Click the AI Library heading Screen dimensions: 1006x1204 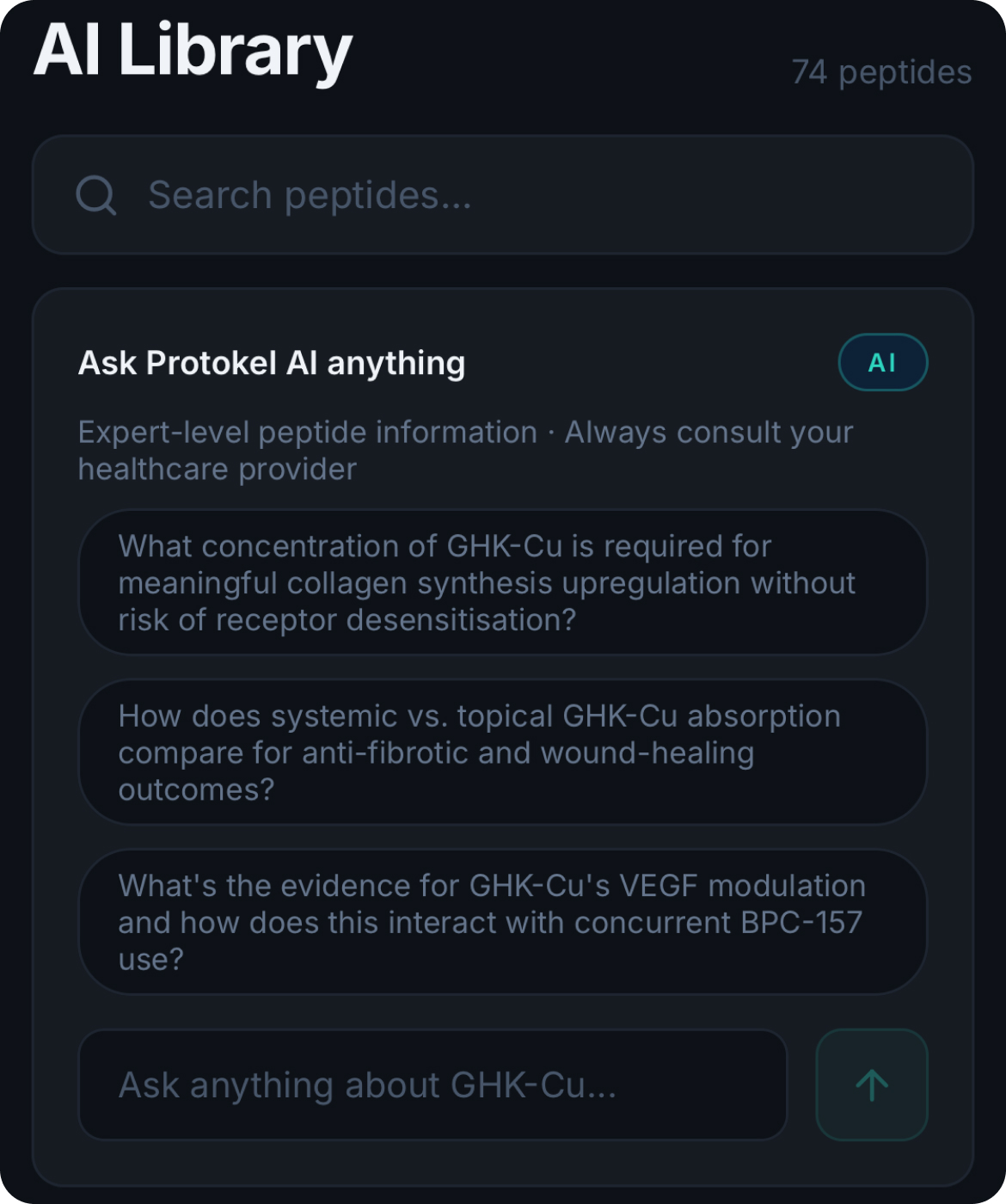(x=193, y=51)
